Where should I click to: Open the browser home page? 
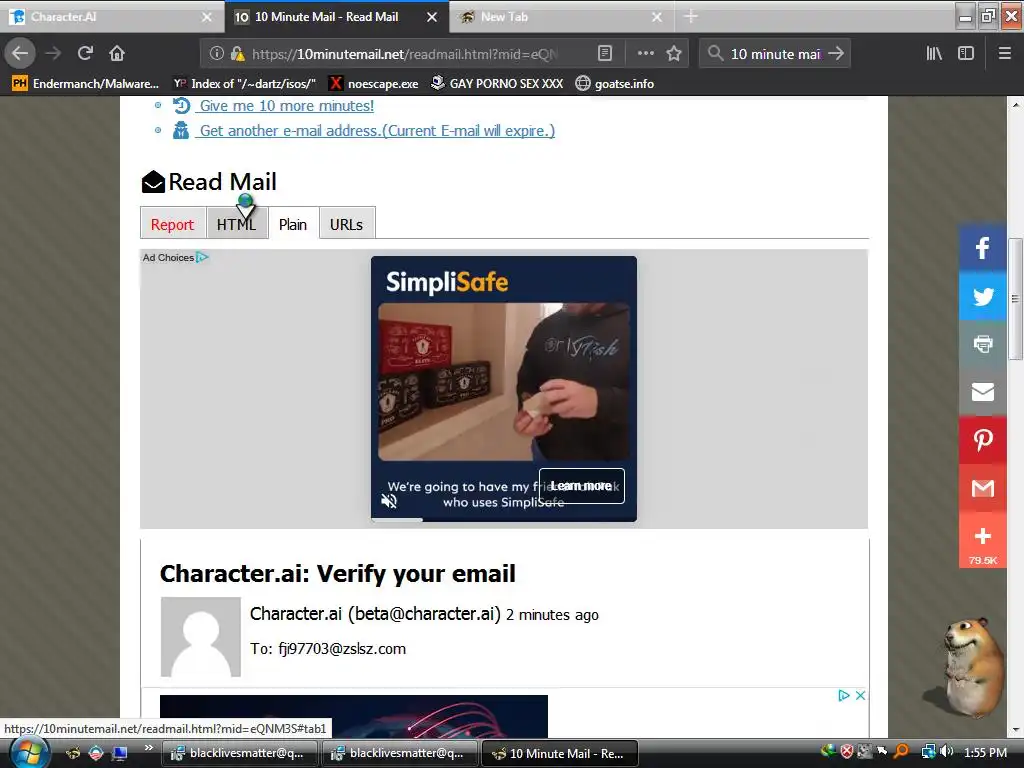(x=117, y=53)
